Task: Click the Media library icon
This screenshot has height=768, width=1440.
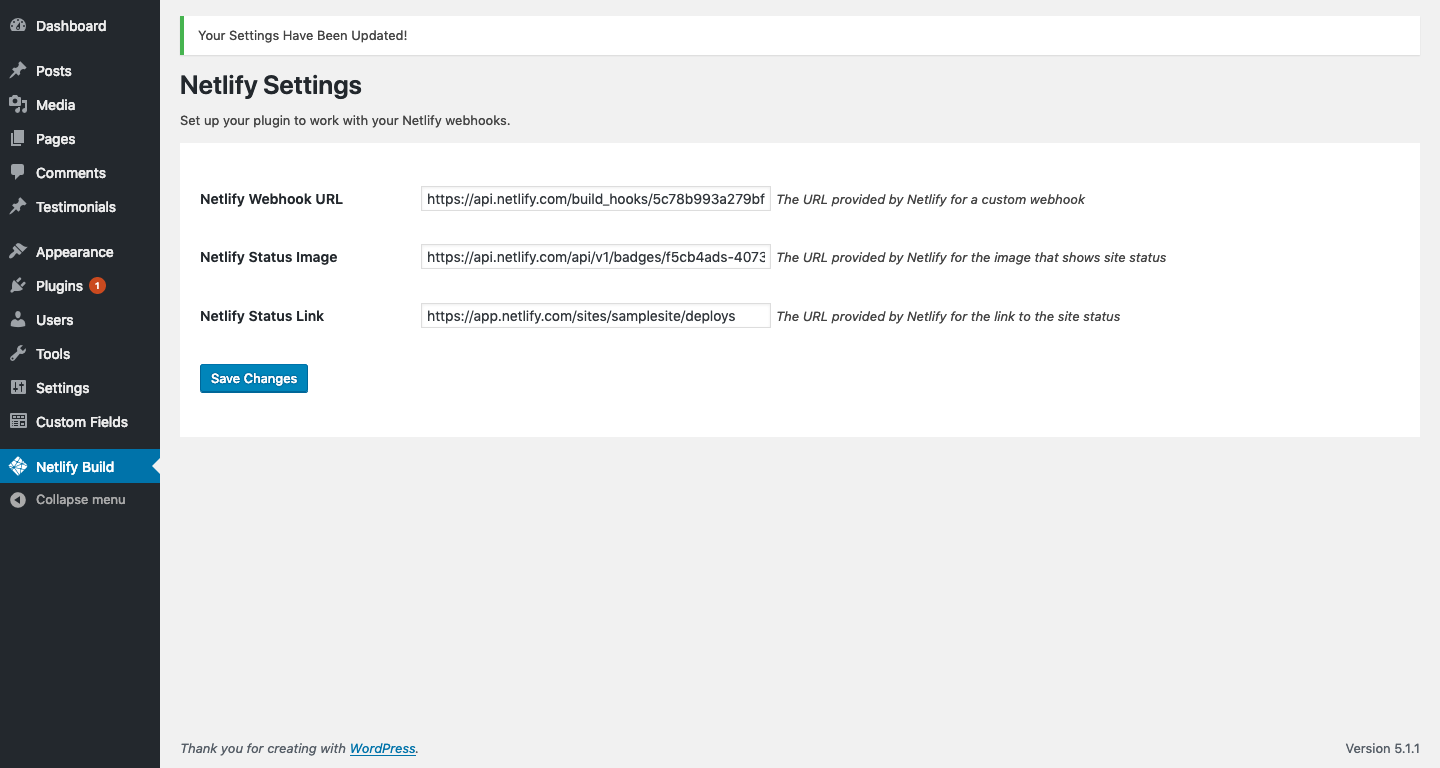Action: [x=18, y=105]
